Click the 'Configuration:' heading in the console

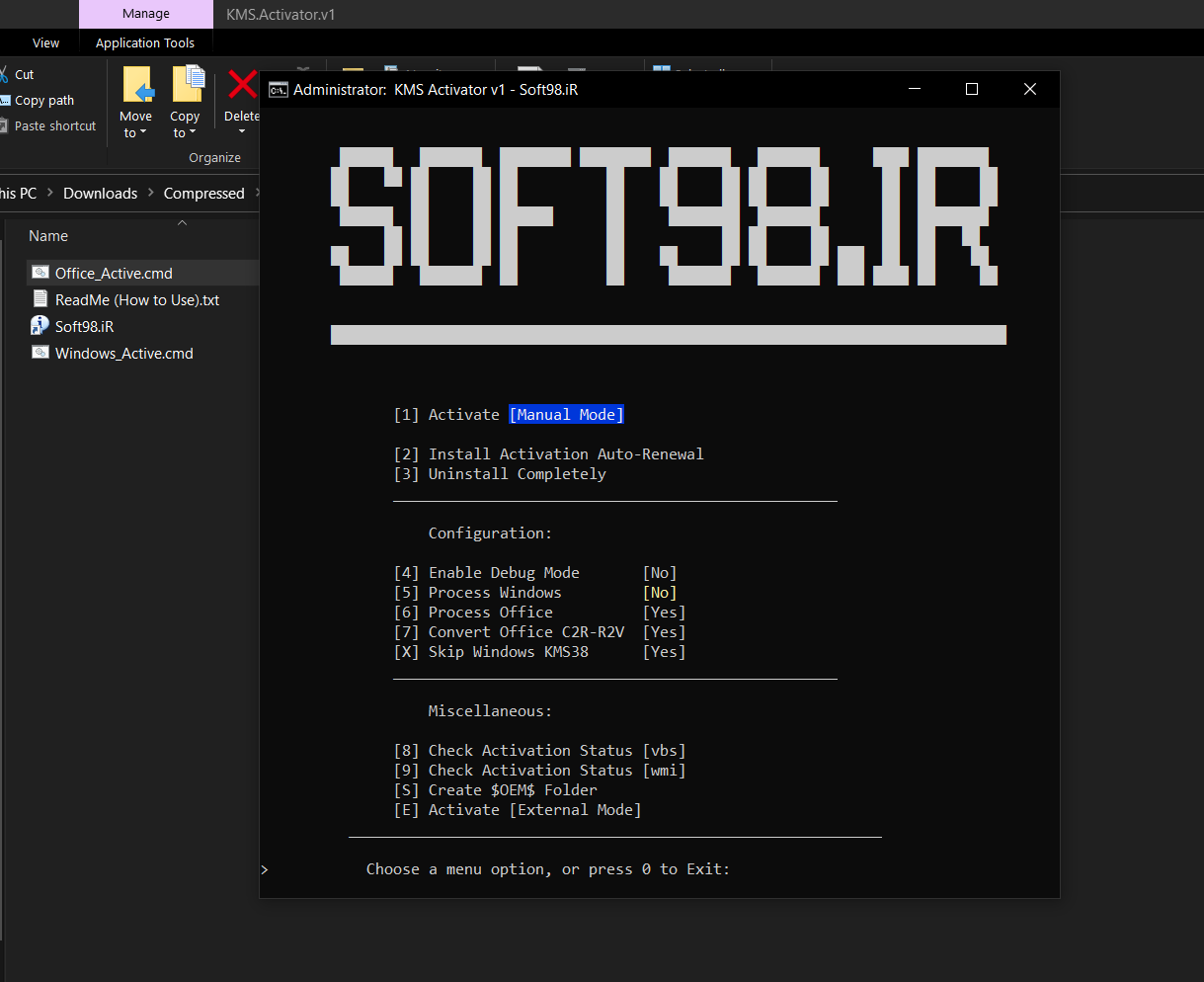pyautogui.click(x=490, y=533)
